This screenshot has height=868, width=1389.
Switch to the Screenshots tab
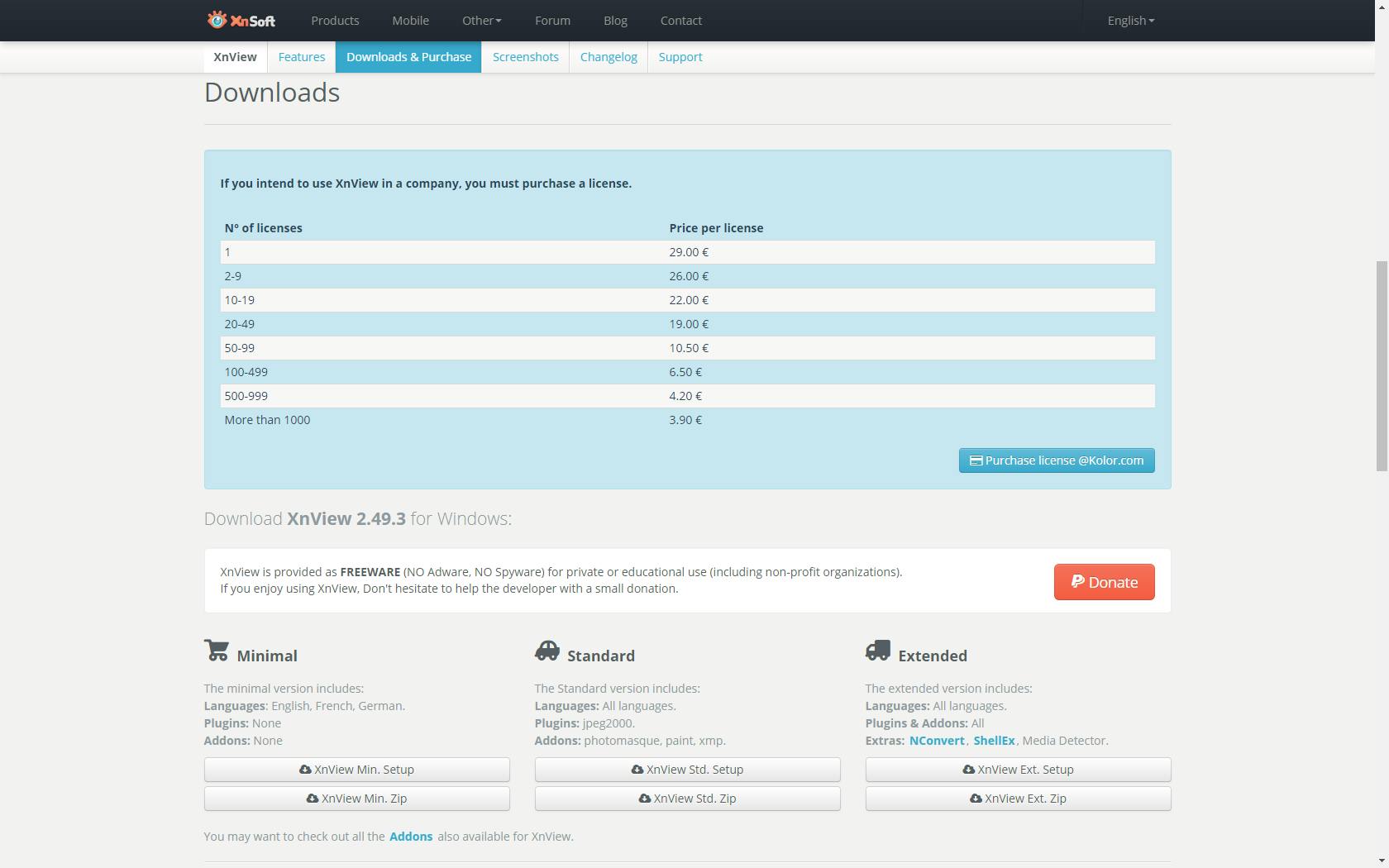click(x=526, y=57)
